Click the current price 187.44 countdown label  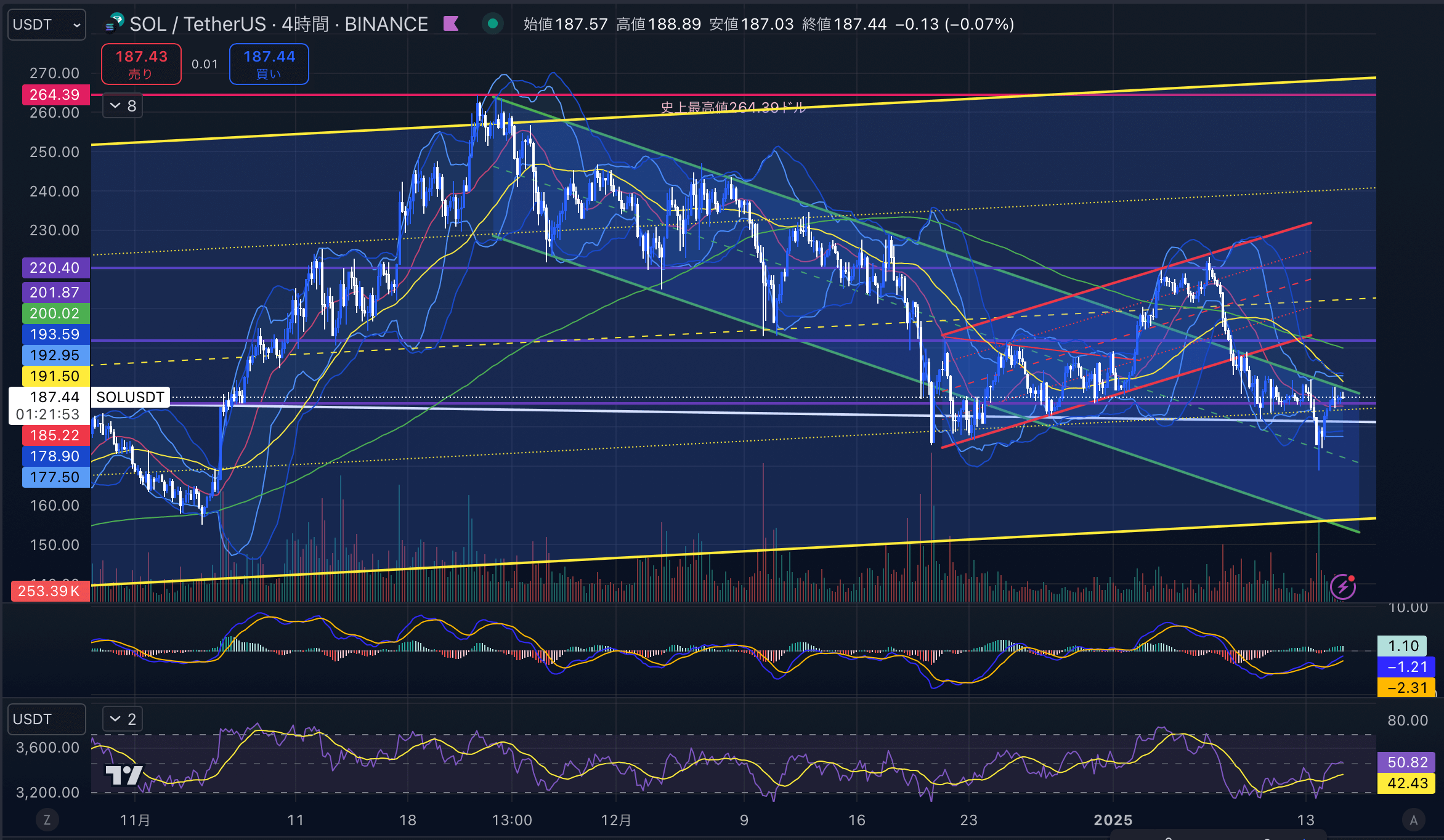pos(49,405)
